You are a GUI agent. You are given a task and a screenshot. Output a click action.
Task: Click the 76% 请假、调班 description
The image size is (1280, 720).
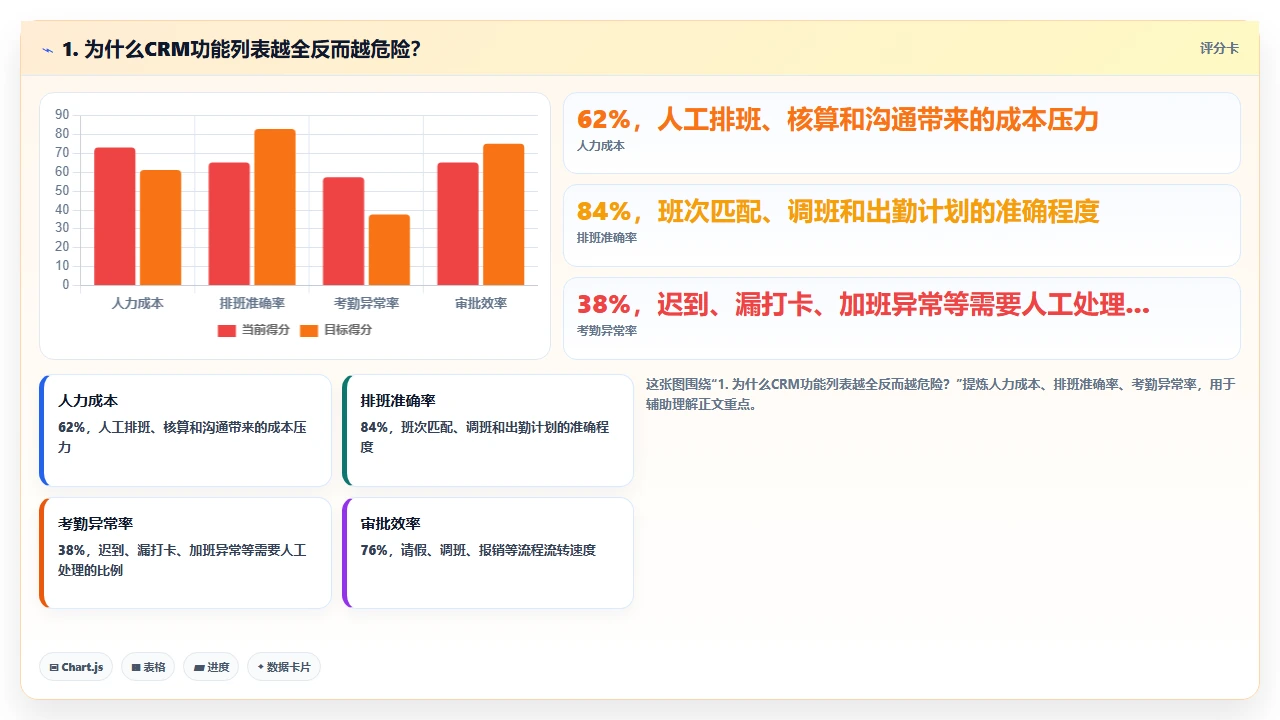[478, 550]
